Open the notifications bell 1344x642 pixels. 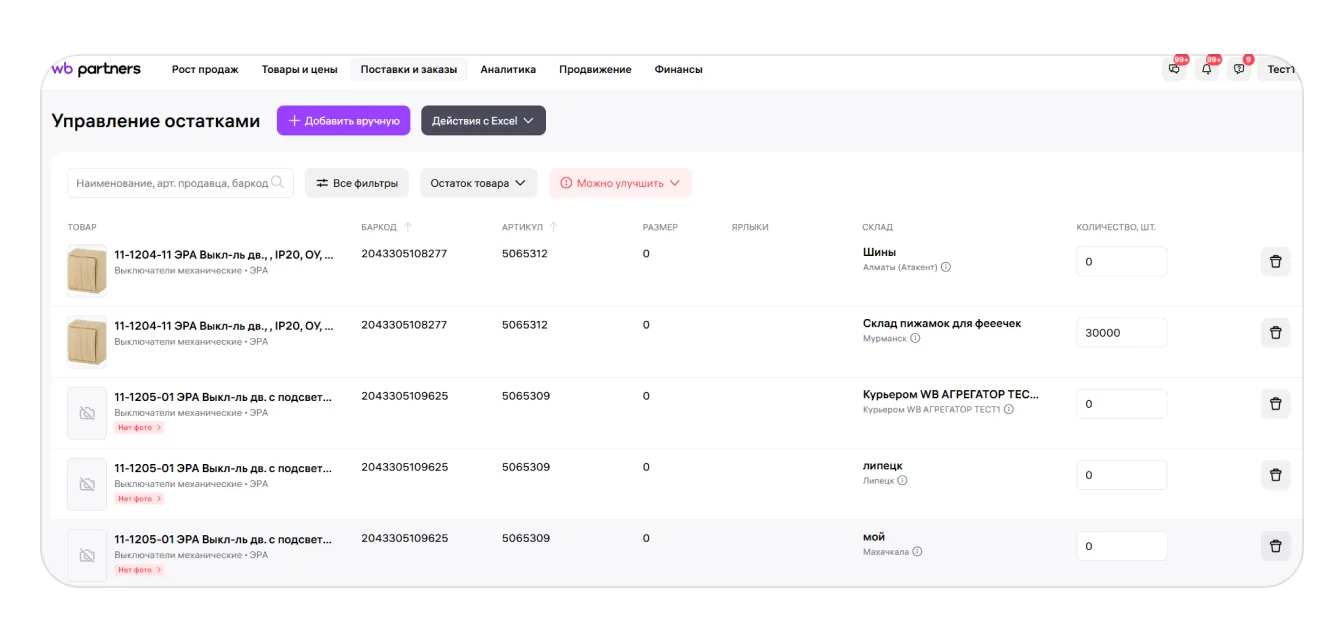pyautogui.click(x=1207, y=69)
